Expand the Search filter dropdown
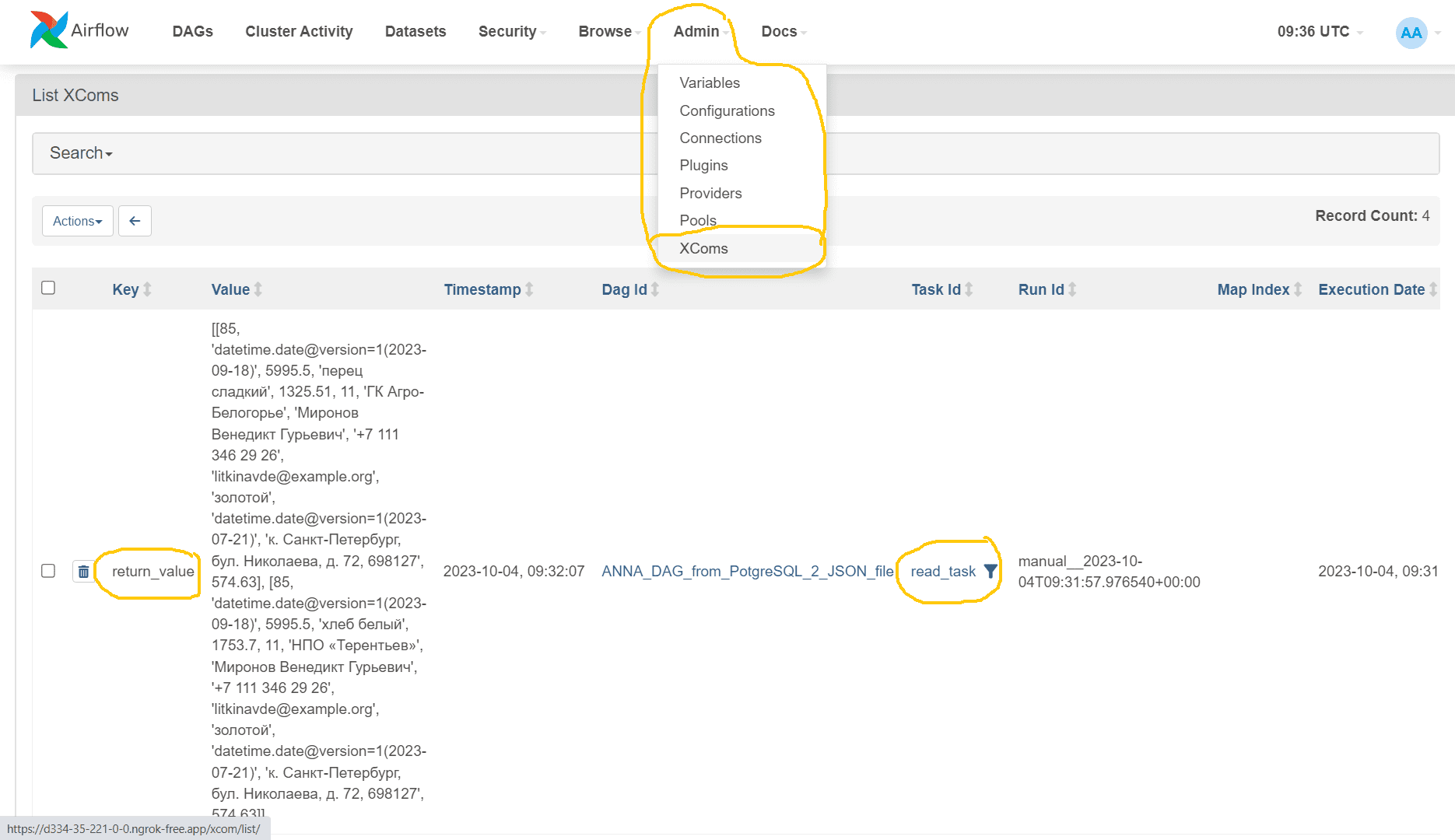The image size is (1455, 840). point(81,153)
